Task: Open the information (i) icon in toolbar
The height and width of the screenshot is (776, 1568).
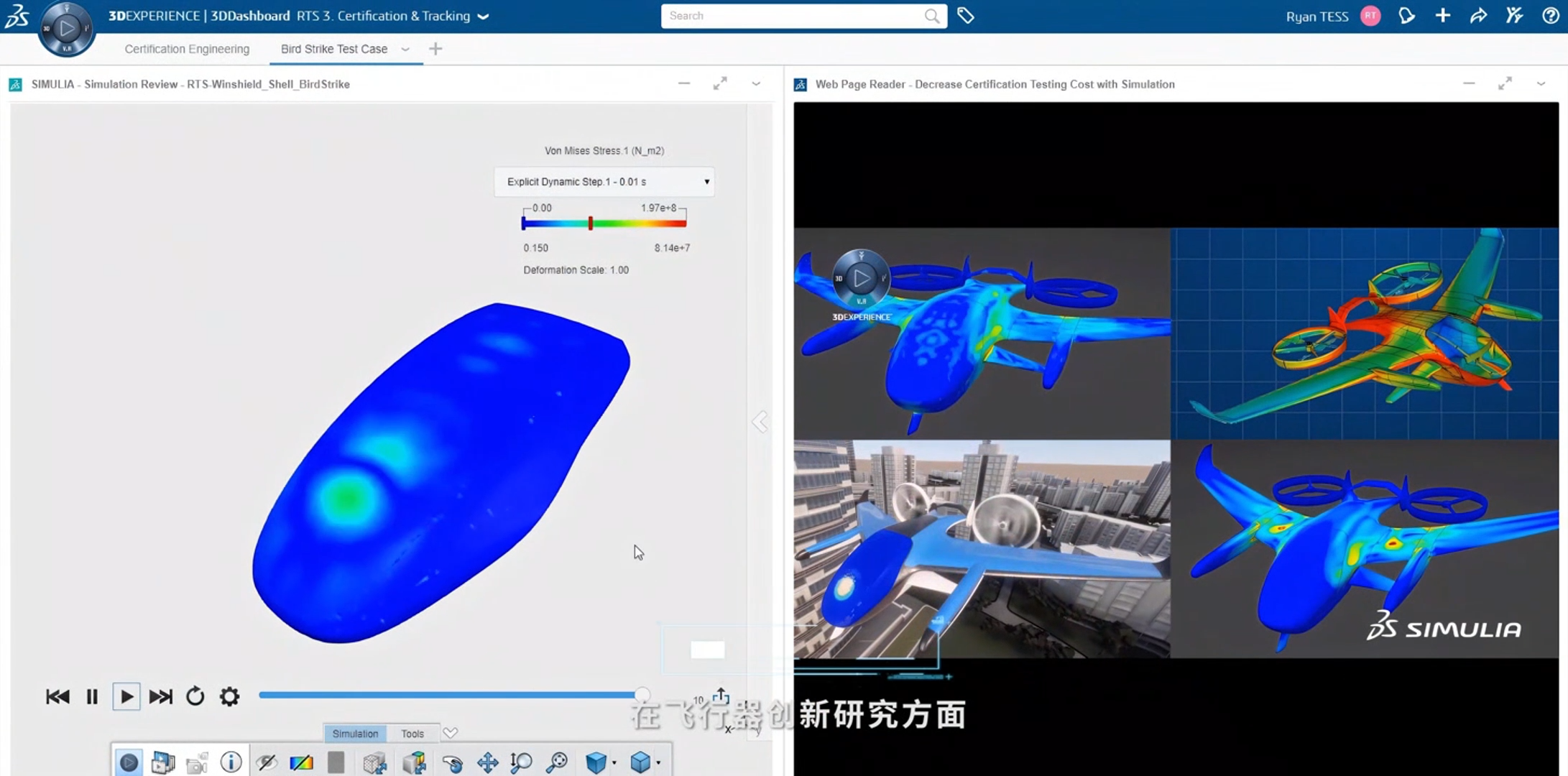Action: 231,762
